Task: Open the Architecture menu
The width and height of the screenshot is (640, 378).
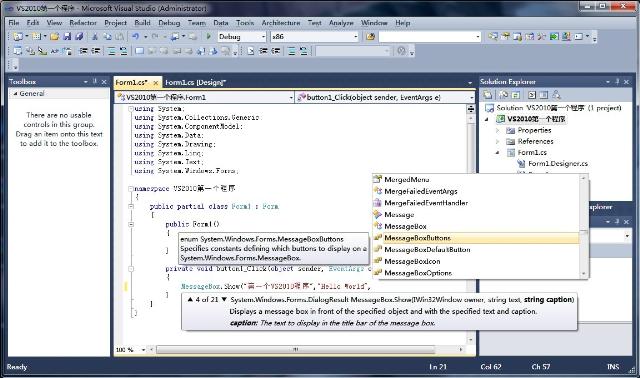Action: [x=281, y=23]
